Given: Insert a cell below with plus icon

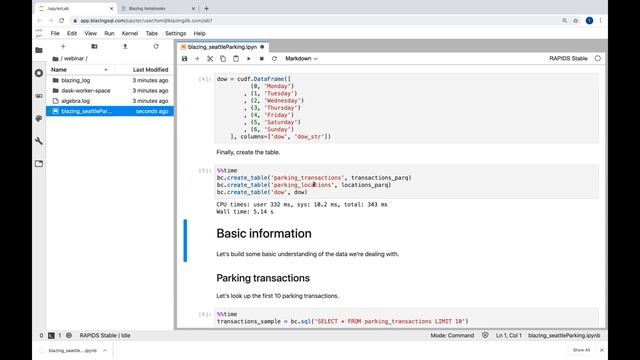Looking at the screenshot, I should coord(197,59).
